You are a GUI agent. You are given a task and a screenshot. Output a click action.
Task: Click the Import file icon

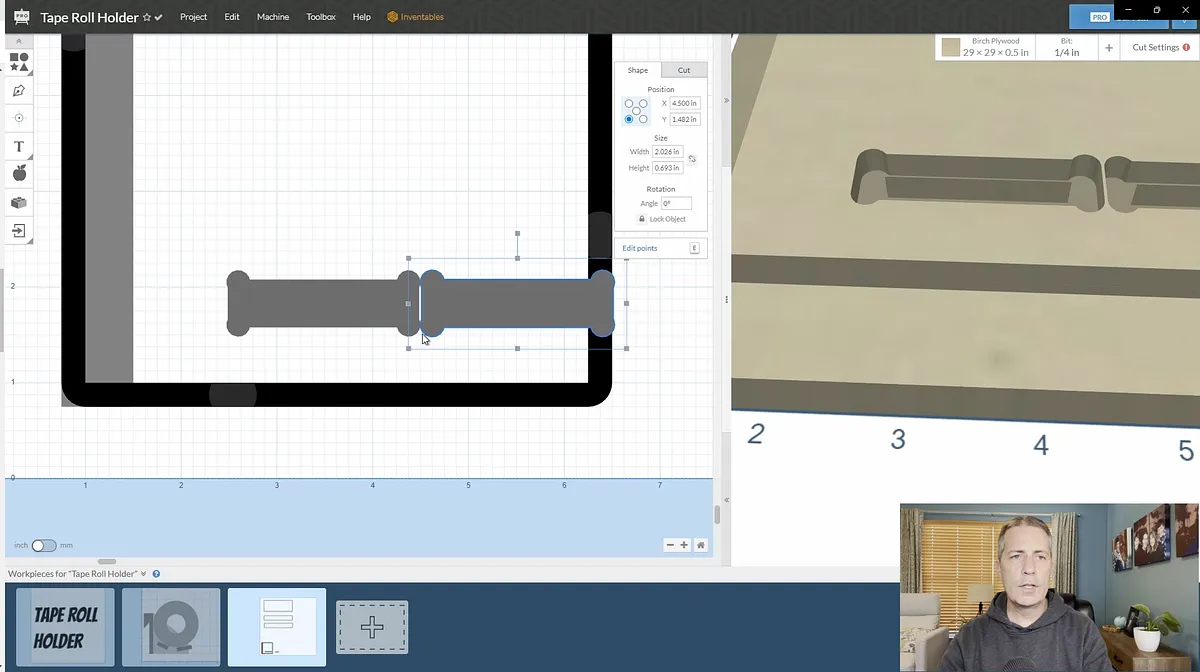tap(18, 231)
